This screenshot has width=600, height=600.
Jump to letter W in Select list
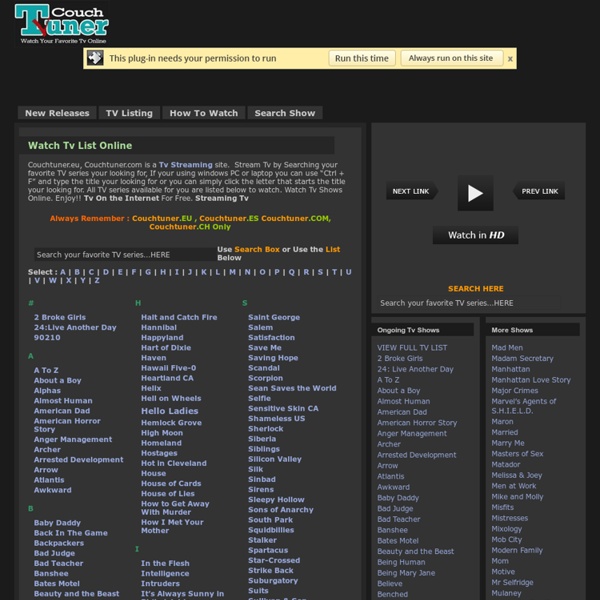coord(52,280)
